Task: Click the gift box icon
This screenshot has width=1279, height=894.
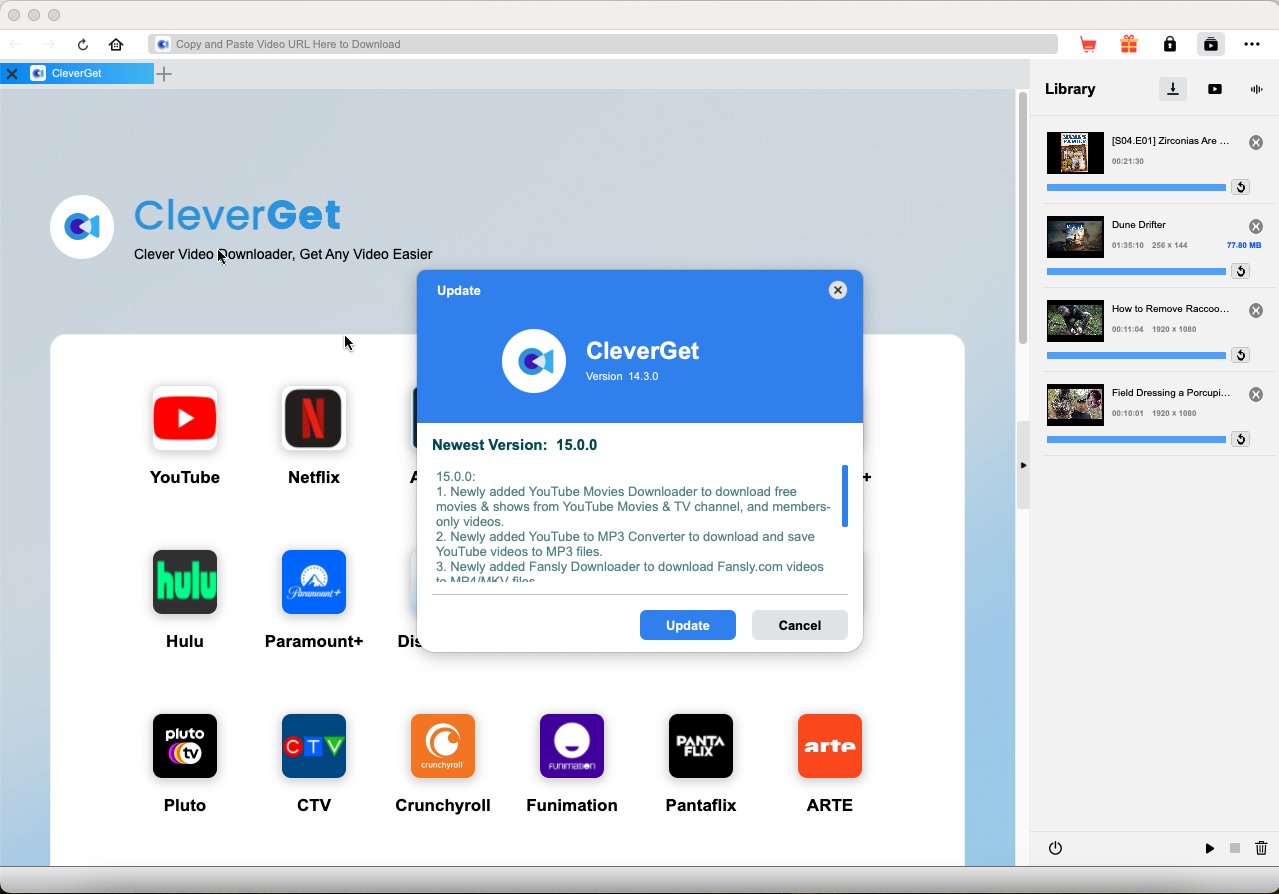Action: tap(1129, 44)
